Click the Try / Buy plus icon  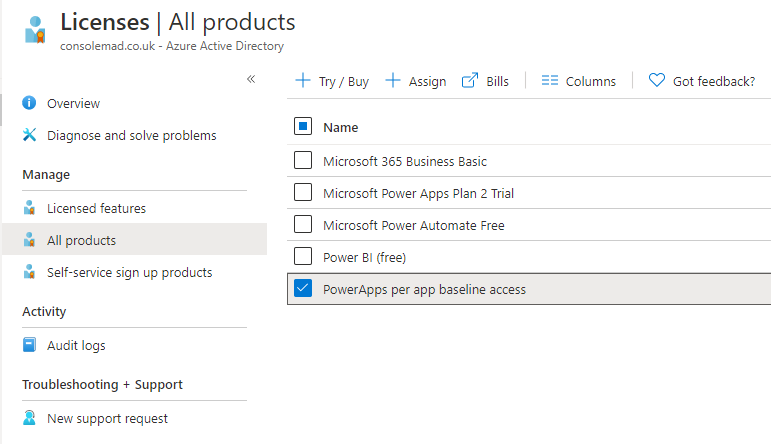pos(303,80)
